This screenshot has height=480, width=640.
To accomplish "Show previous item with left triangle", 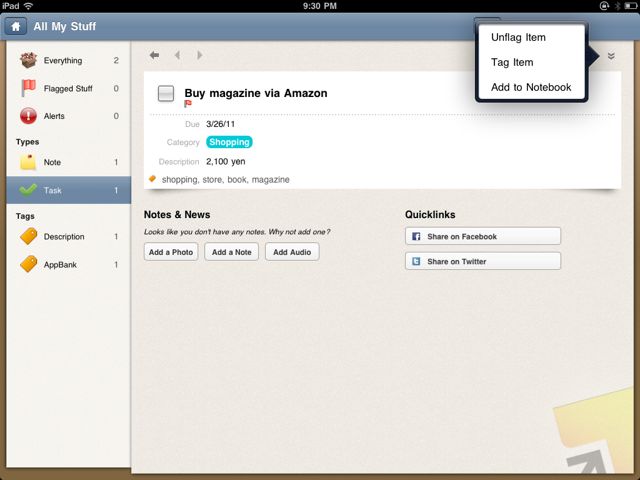I will click(178, 55).
